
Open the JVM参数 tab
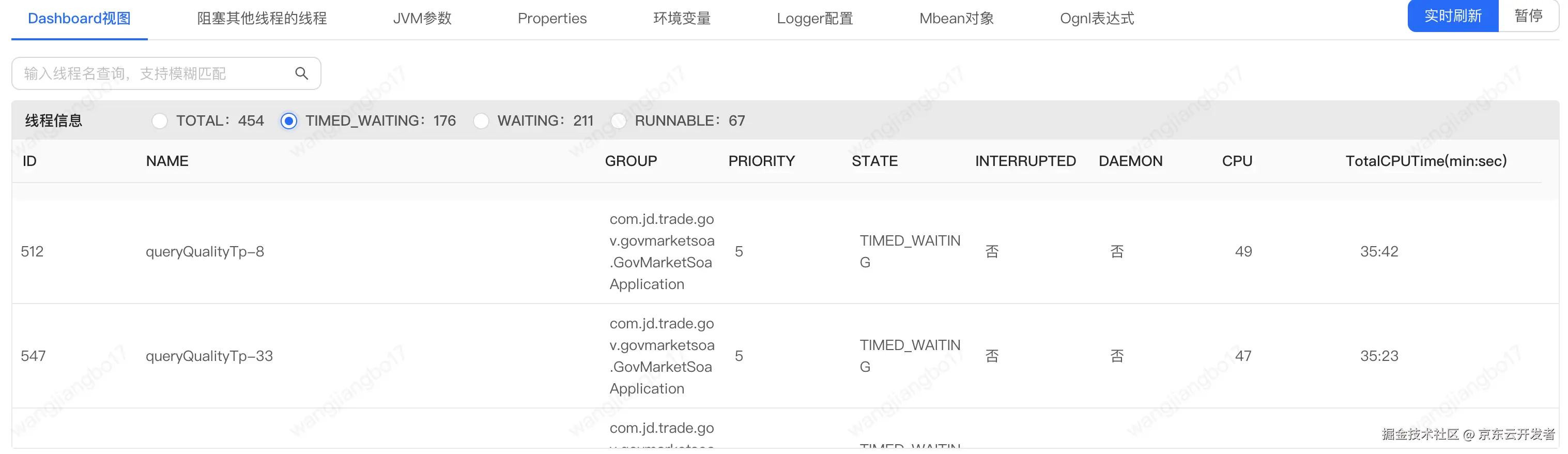tap(422, 18)
